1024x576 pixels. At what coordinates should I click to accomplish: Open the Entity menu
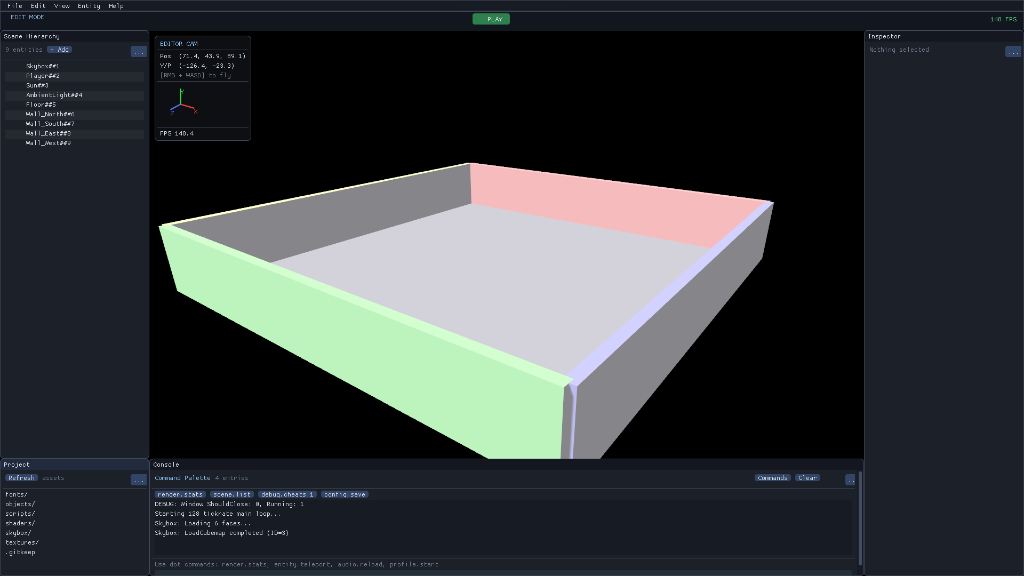click(89, 6)
